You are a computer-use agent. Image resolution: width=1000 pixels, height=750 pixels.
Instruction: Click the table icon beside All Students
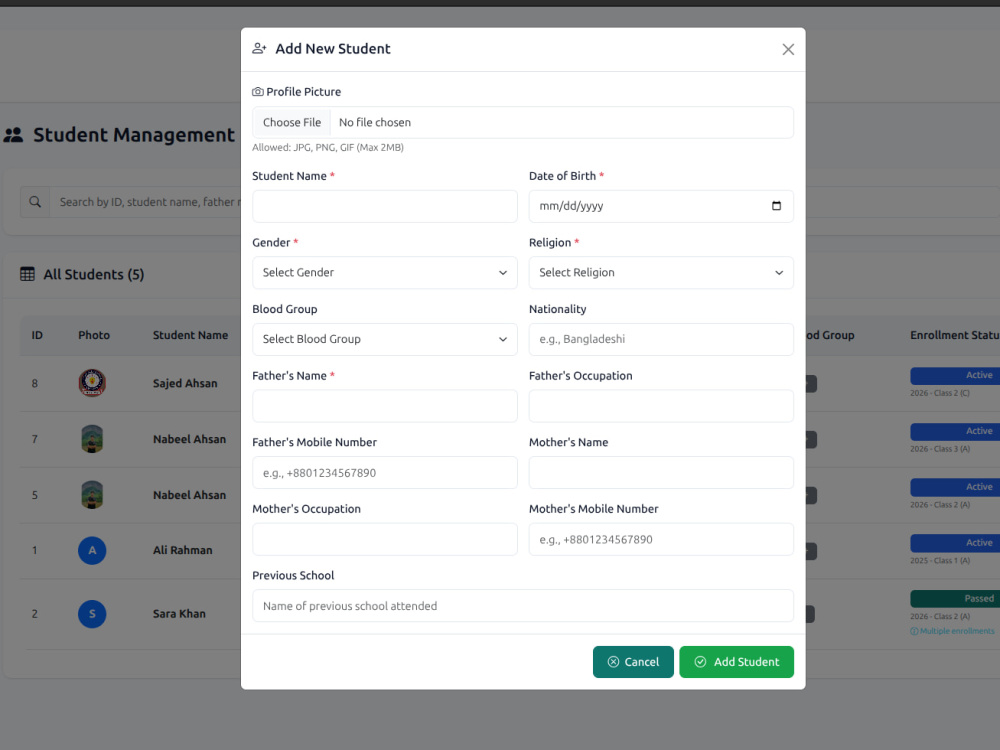point(27,274)
